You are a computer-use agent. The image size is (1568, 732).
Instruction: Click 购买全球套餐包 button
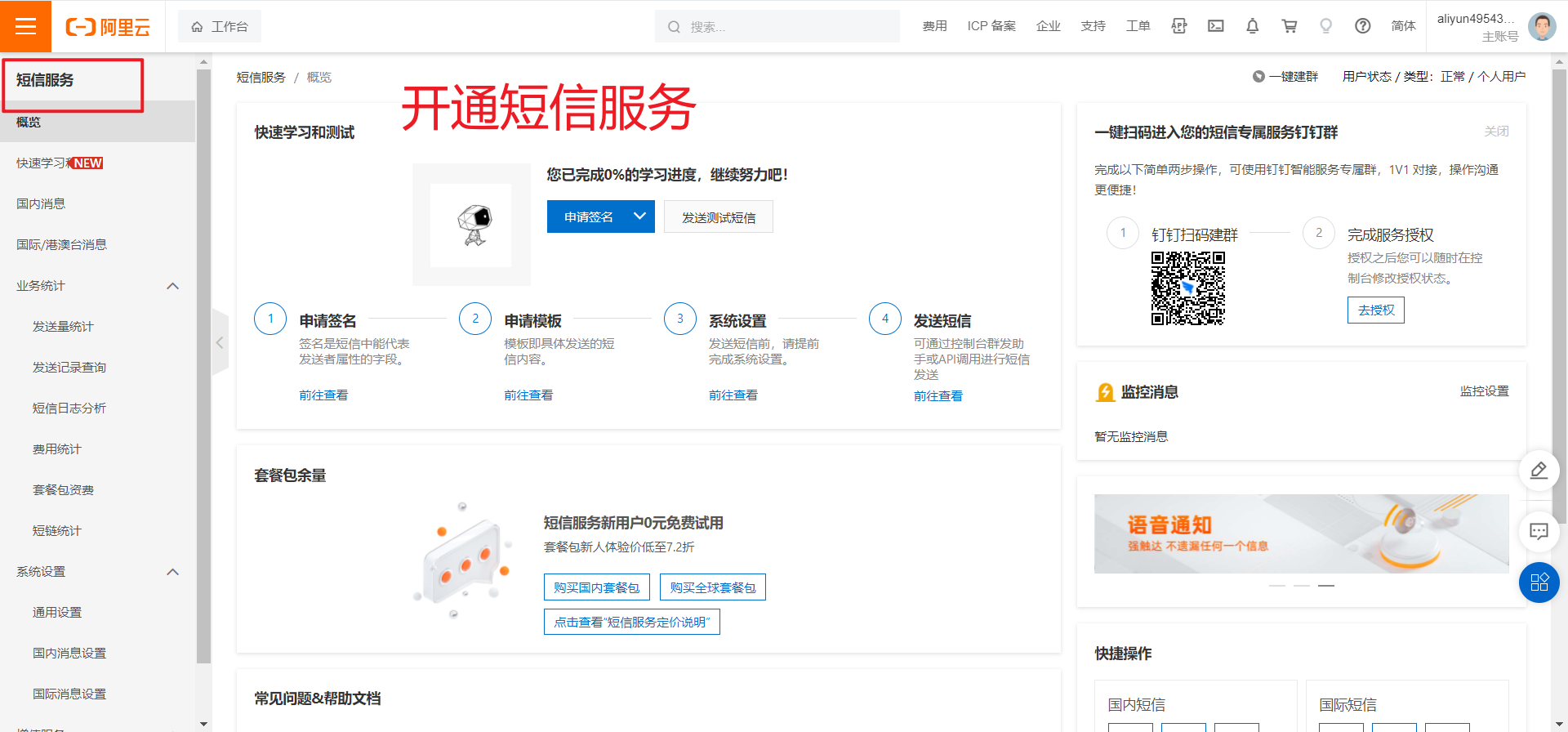[x=713, y=587]
